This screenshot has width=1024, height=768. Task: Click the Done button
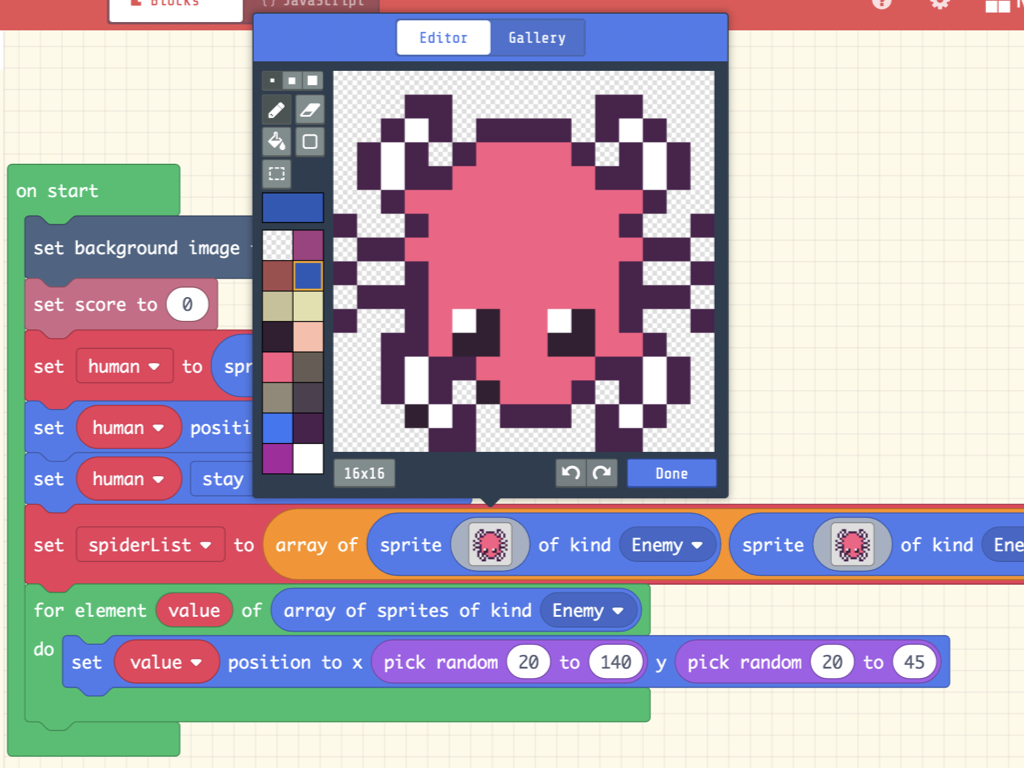[x=671, y=473]
